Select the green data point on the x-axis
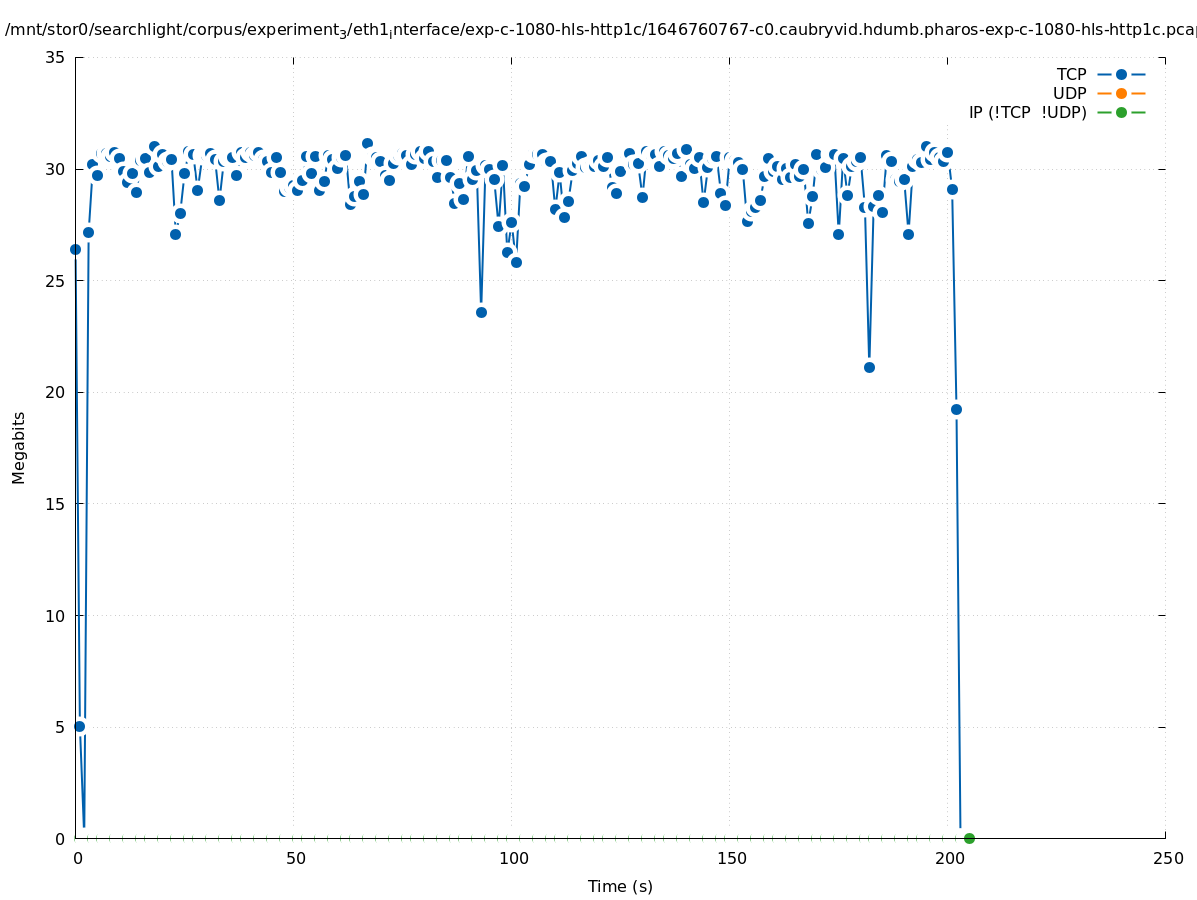The image size is (1197, 900). point(969,838)
